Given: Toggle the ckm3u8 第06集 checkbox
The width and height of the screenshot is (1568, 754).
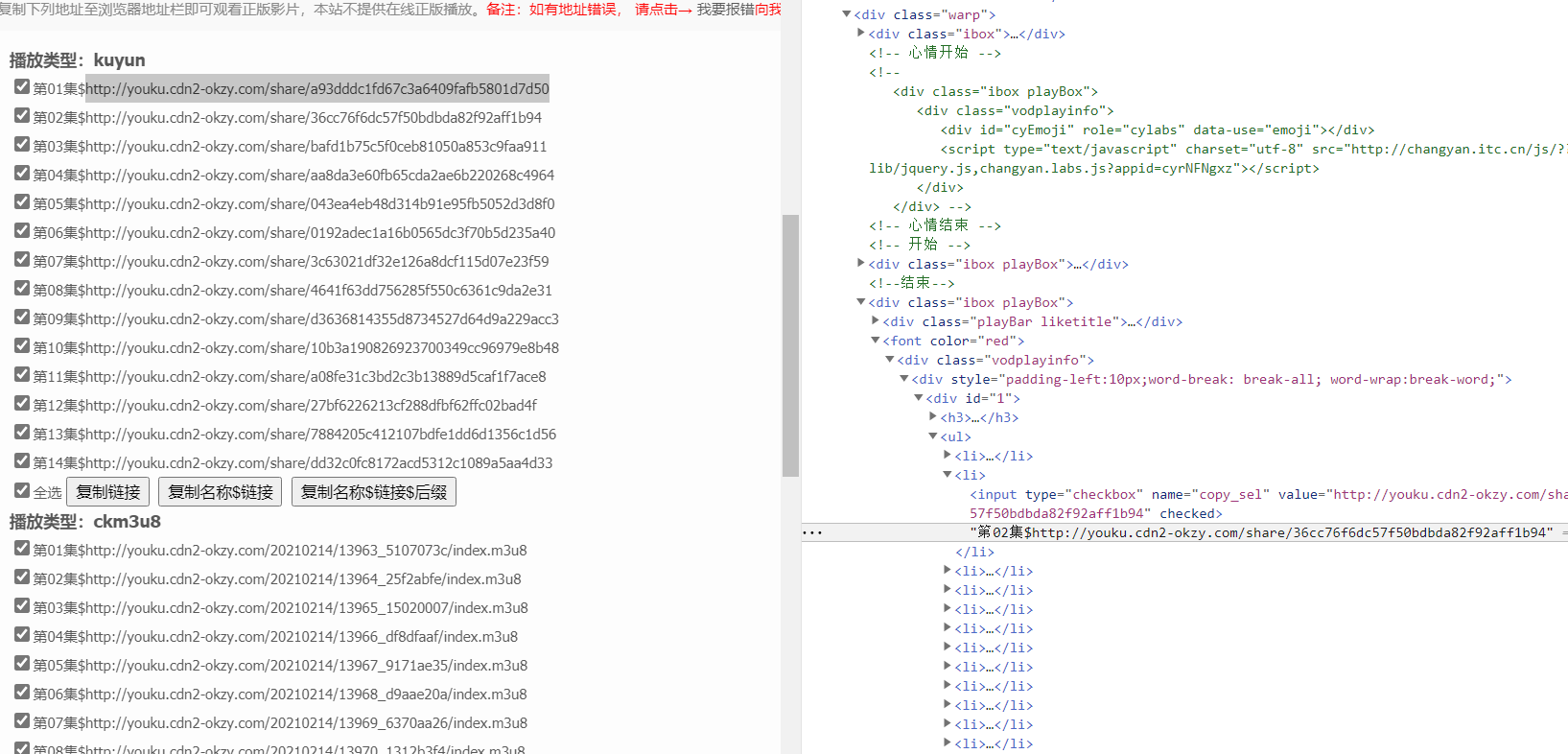Looking at the screenshot, I should (x=22, y=692).
